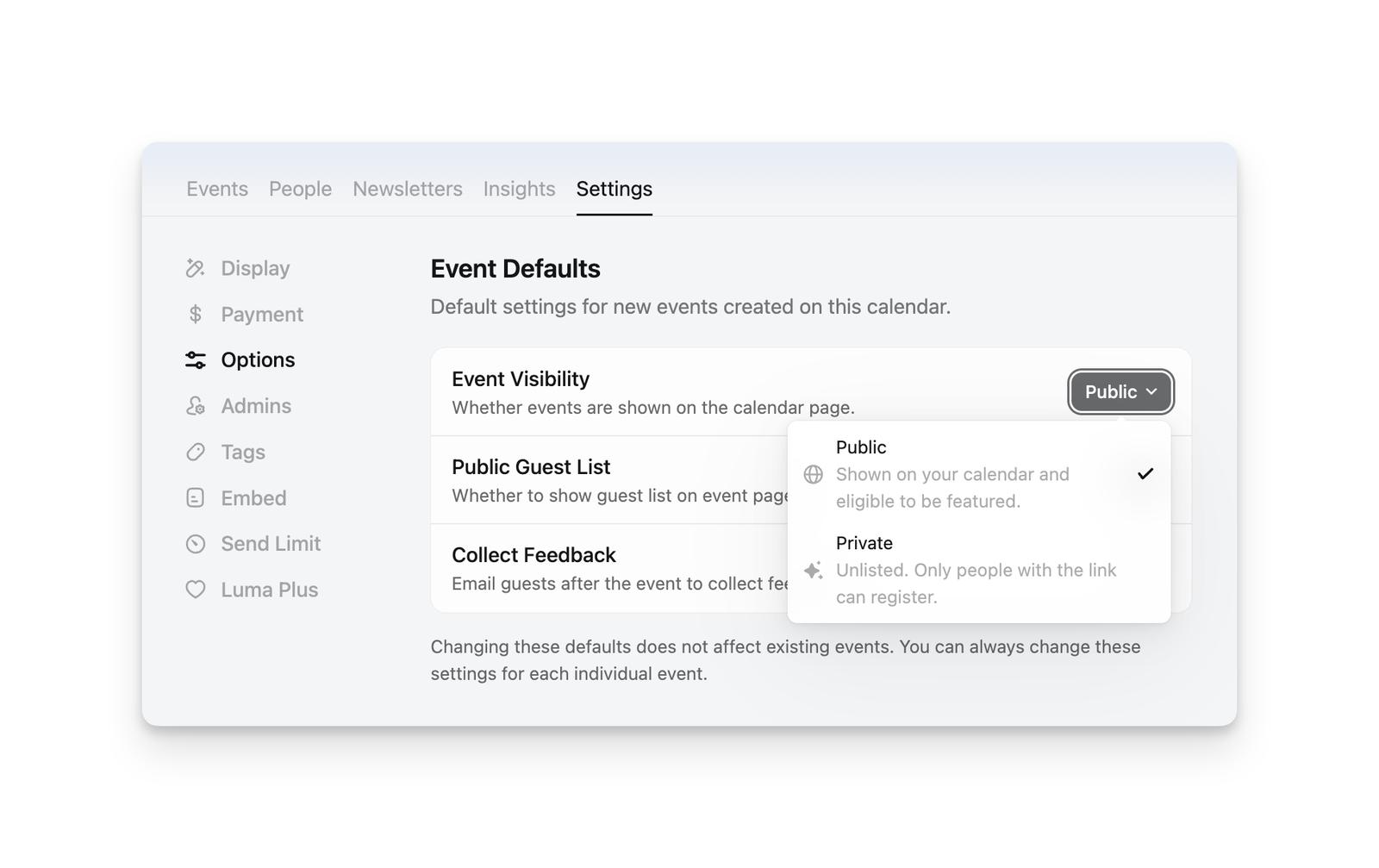Click the Collect Feedback setting heading

click(x=534, y=555)
